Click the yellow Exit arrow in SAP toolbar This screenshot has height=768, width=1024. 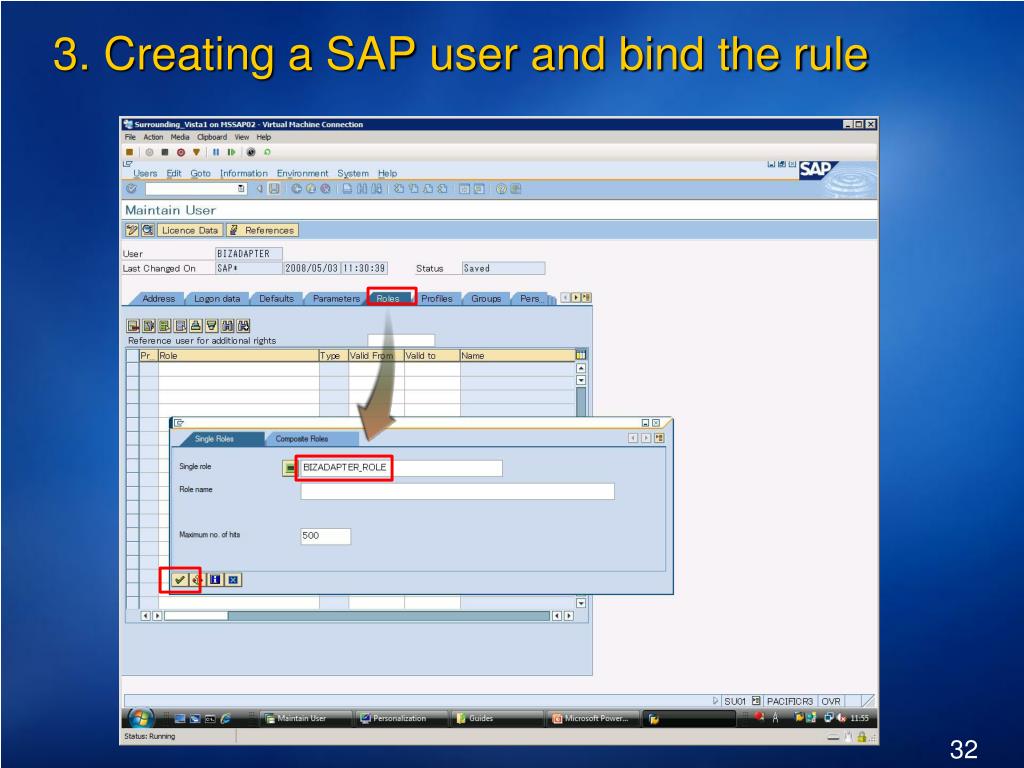[x=311, y=189]
